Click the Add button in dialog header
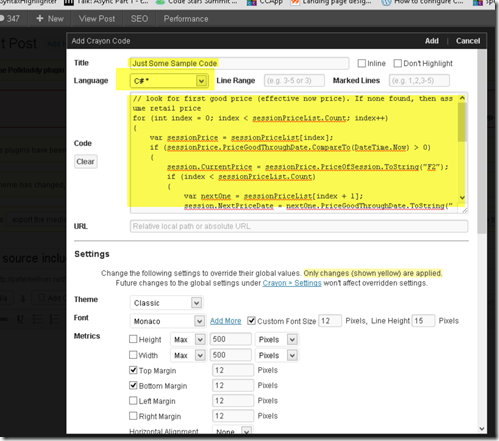This screenshot has height=441, width=499. pyautogui.click(x=432, y=41)
